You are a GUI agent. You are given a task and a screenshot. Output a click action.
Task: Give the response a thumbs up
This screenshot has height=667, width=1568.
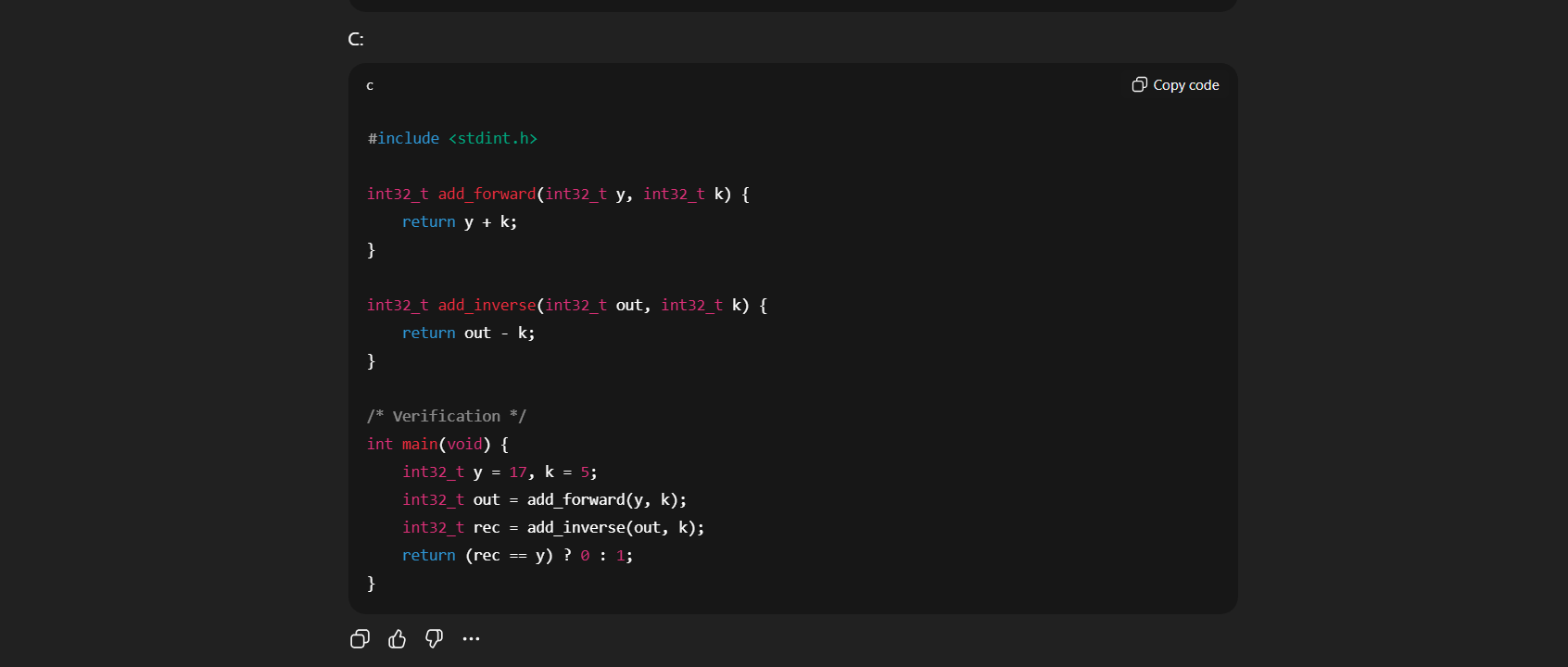pos(398,639)
